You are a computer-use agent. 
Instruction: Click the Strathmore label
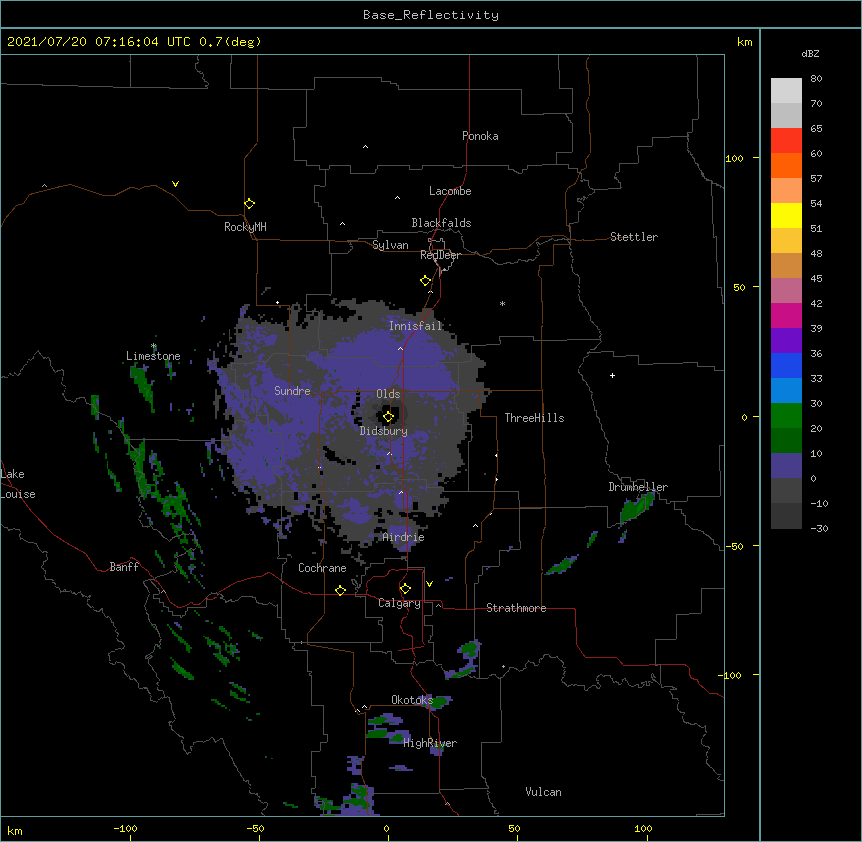click(x=516, y=608)
